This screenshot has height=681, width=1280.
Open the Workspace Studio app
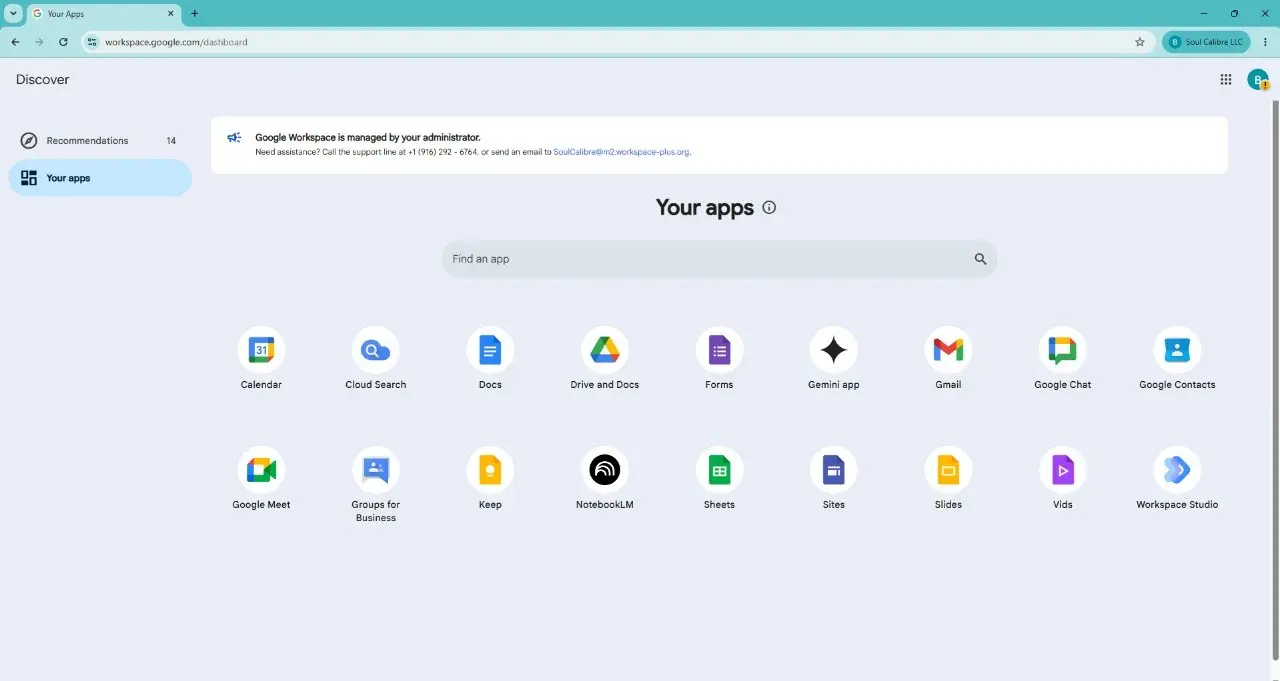[1177, 479]
